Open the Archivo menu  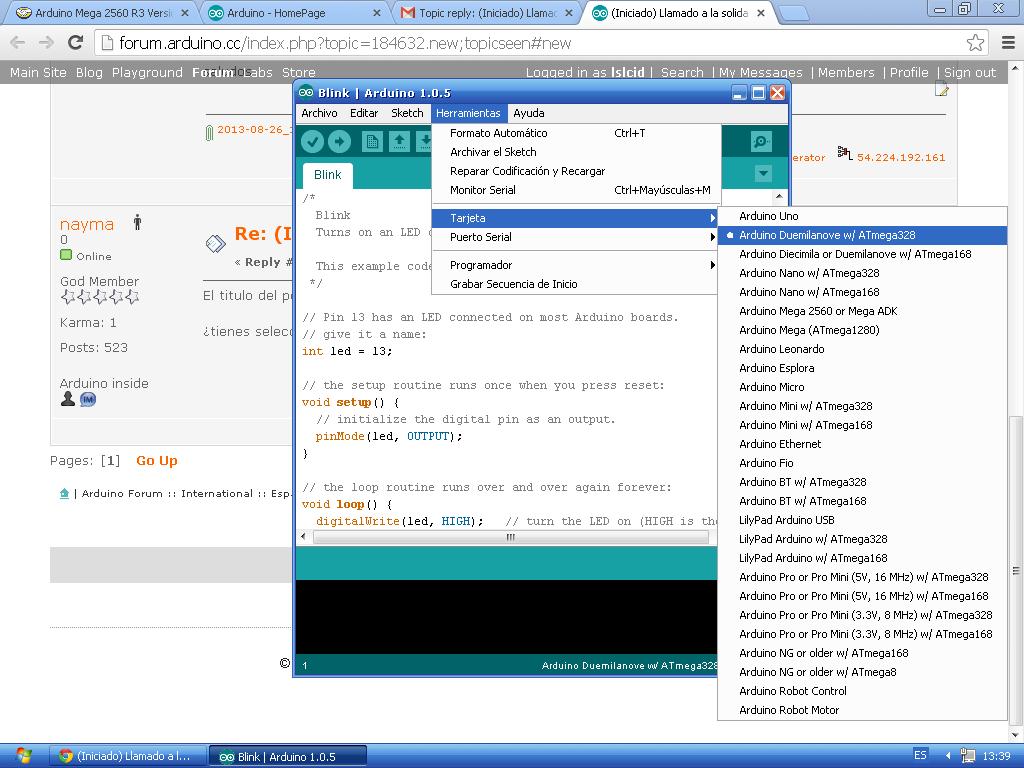click(319, 113)
